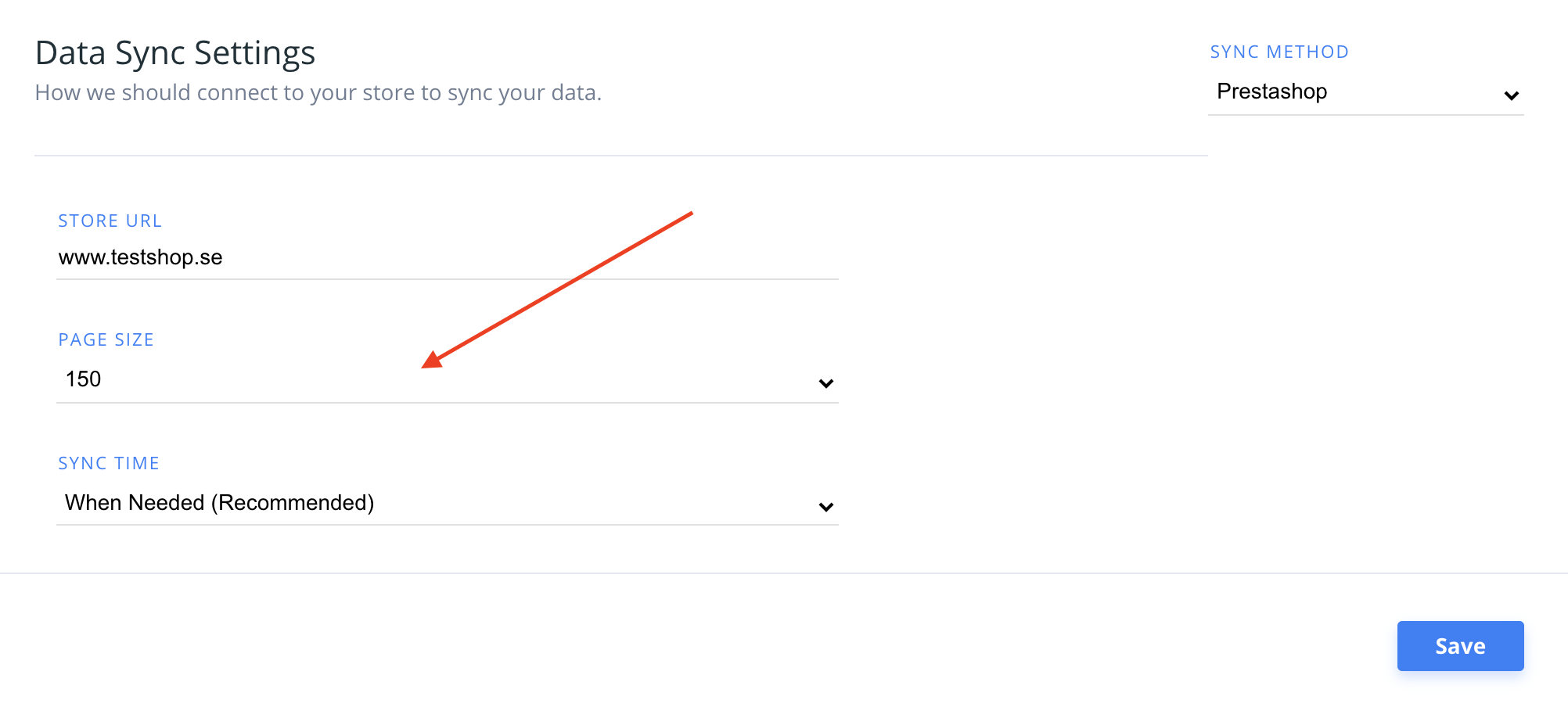Click the www.testshop.se text

(x=141, y=257)
